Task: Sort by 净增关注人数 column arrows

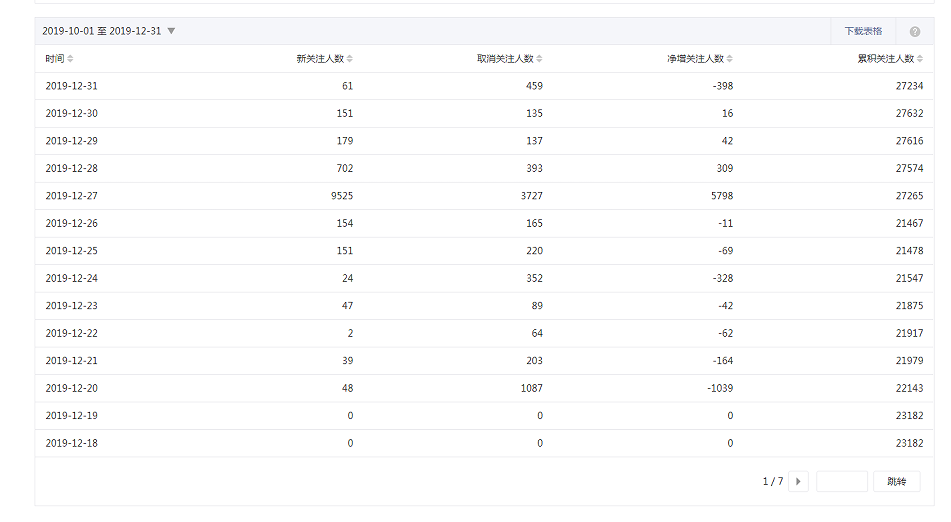Action: (x=730, y=59)
